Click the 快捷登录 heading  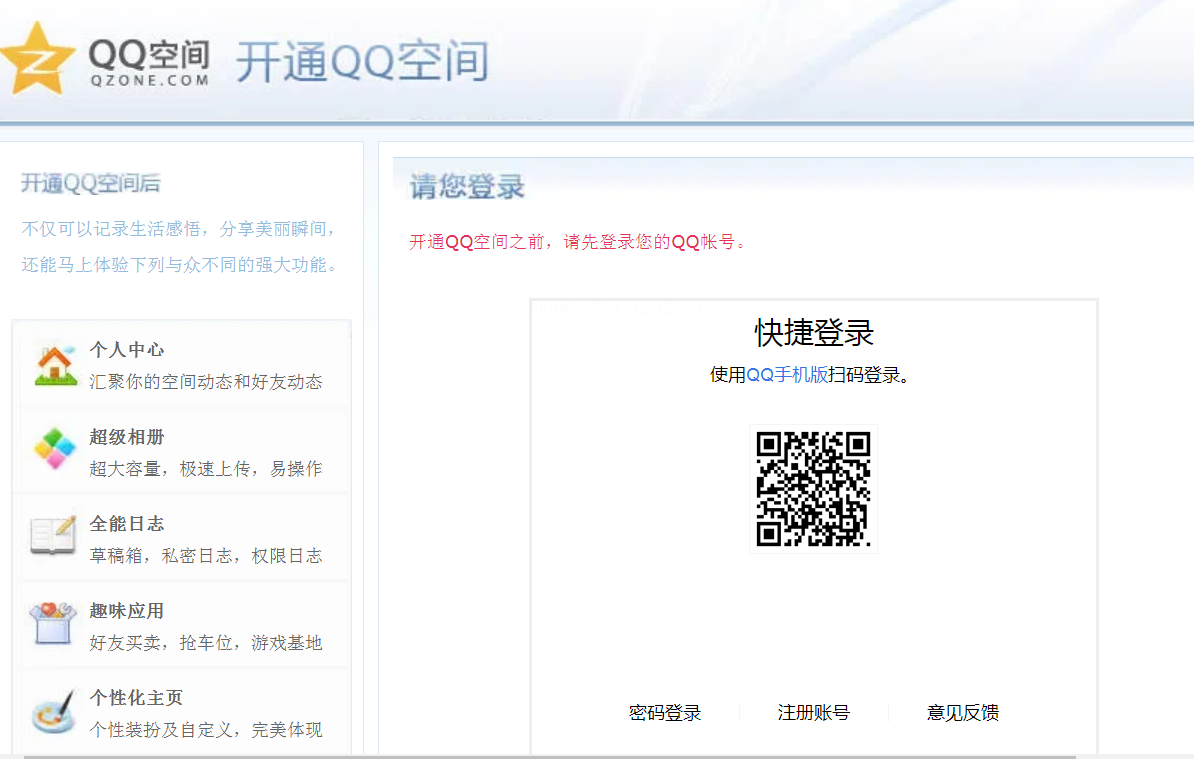coord(814,333)
